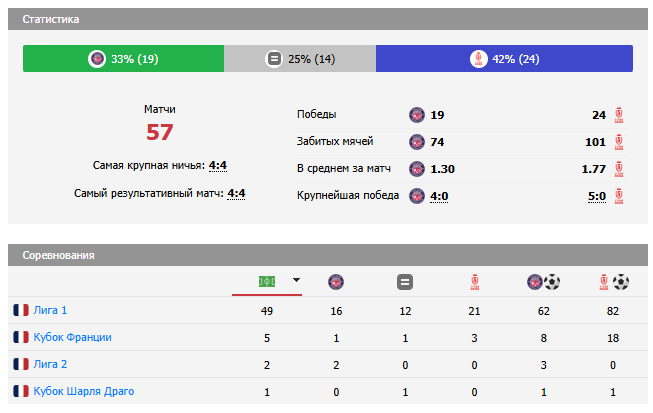This screenshot has width=653, height=413.
Task: Open Кубок Шарля Драго link
Action: tap(83, 391)
